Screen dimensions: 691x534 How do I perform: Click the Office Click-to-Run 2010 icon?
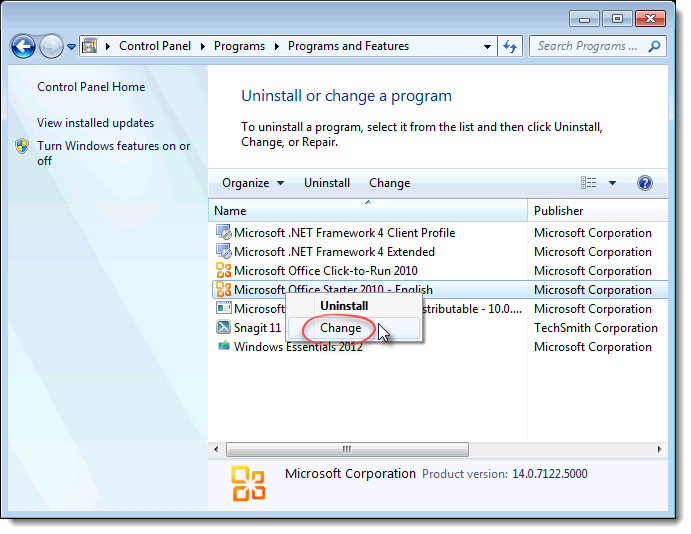223,270
